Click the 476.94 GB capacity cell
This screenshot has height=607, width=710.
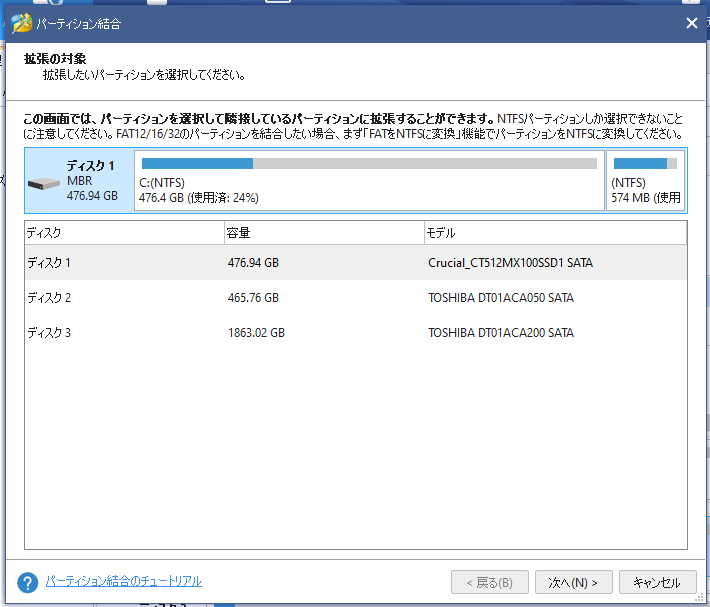click(x=253, y=263)
